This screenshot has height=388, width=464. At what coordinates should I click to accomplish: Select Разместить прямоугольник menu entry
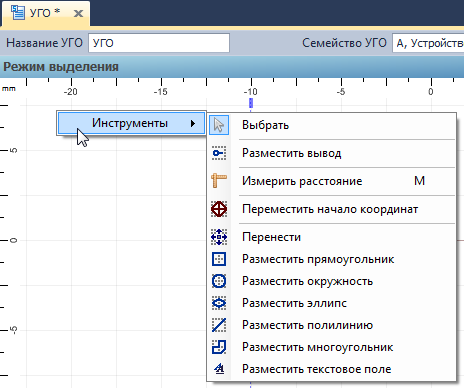331,259
